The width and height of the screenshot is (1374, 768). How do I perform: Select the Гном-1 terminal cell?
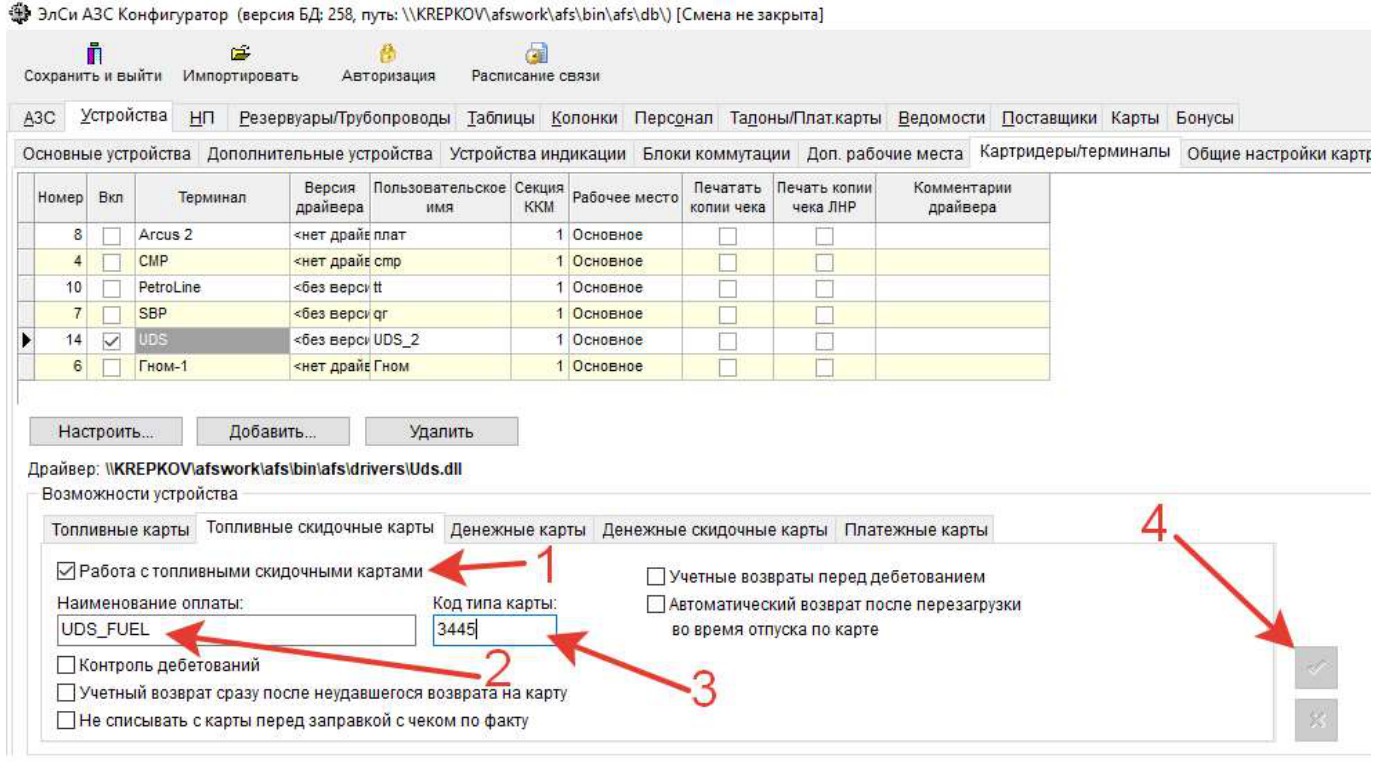[x=212, y=367]
